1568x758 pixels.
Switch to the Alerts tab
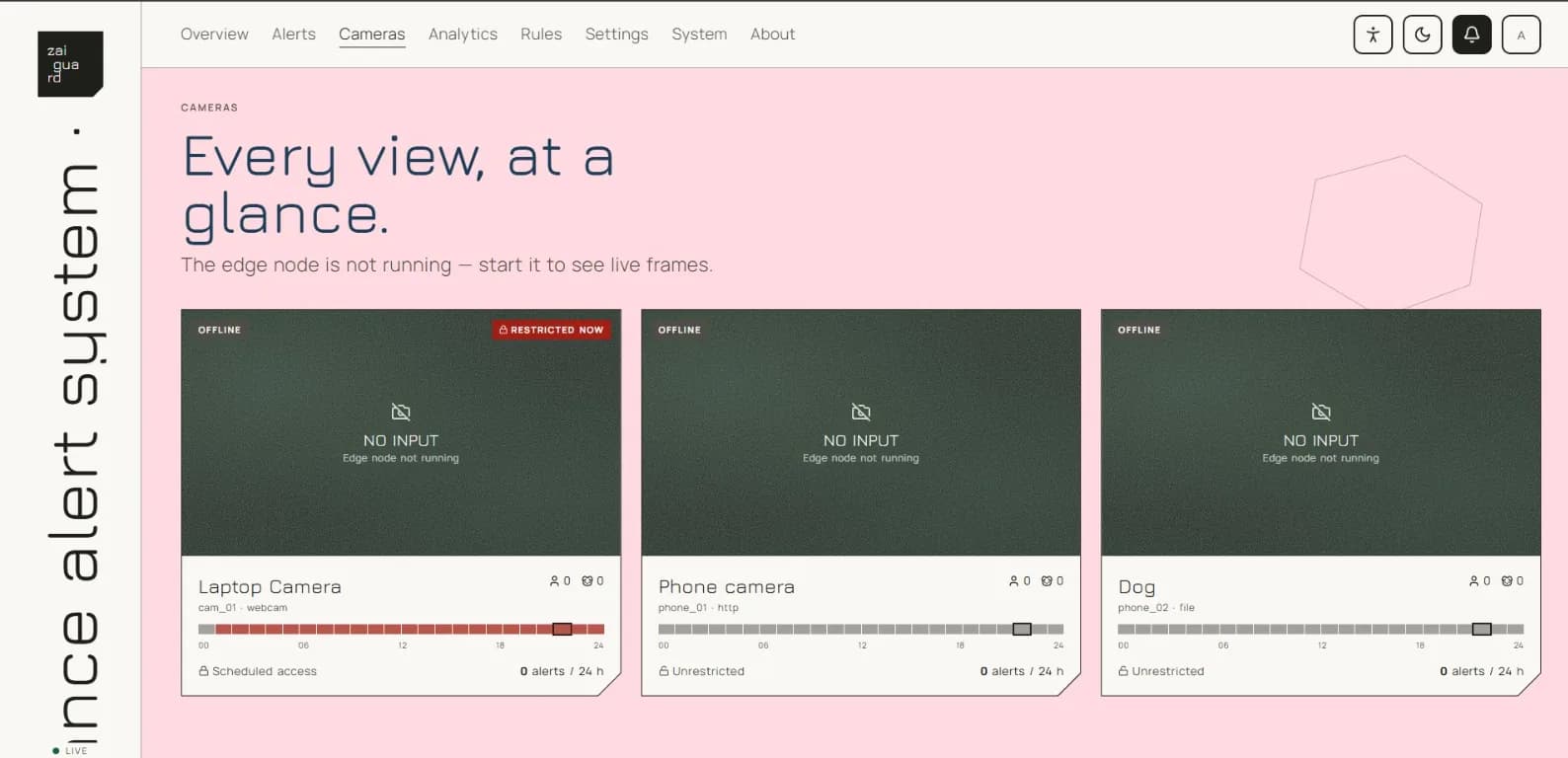tap(294, 35)
